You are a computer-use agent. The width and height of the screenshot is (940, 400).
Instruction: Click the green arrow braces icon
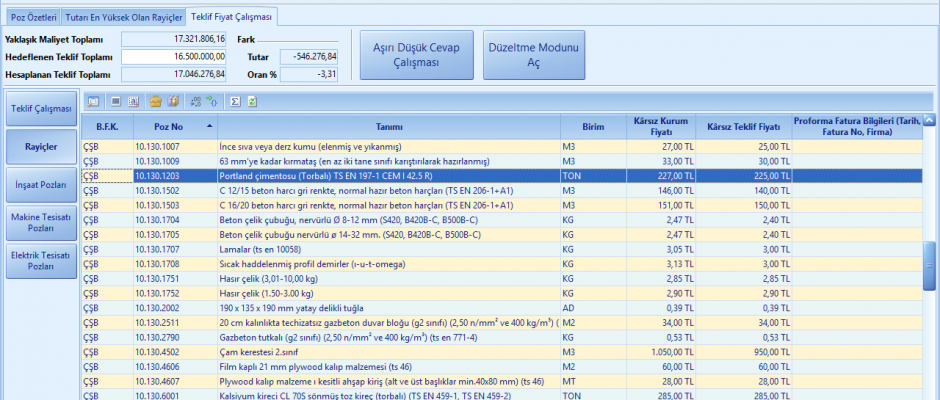212,101
